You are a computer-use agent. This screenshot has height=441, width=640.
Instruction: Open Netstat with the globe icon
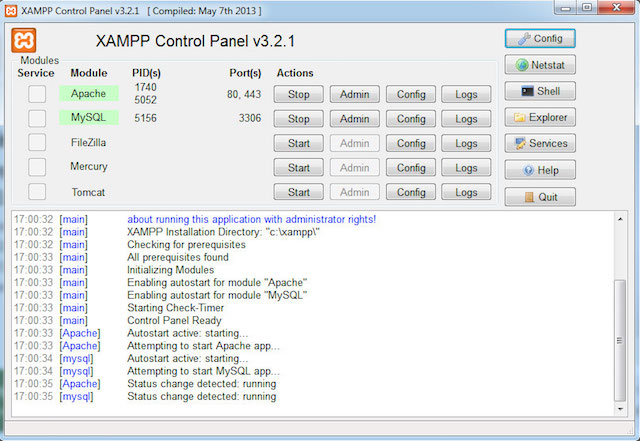coord(540,65)
